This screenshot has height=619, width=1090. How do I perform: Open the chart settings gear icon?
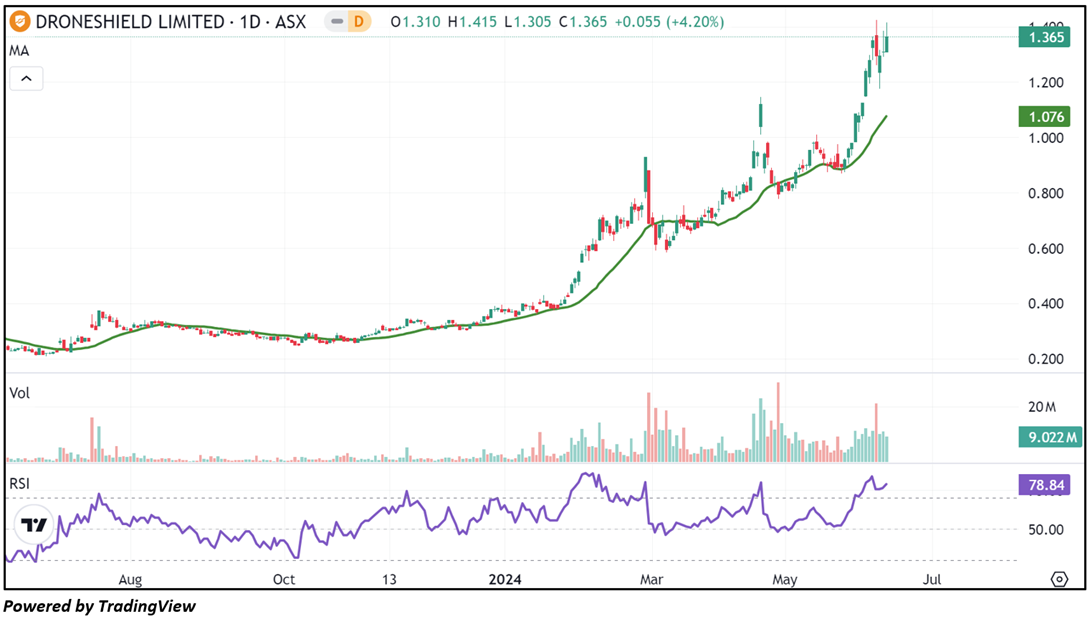point(1059,579)
